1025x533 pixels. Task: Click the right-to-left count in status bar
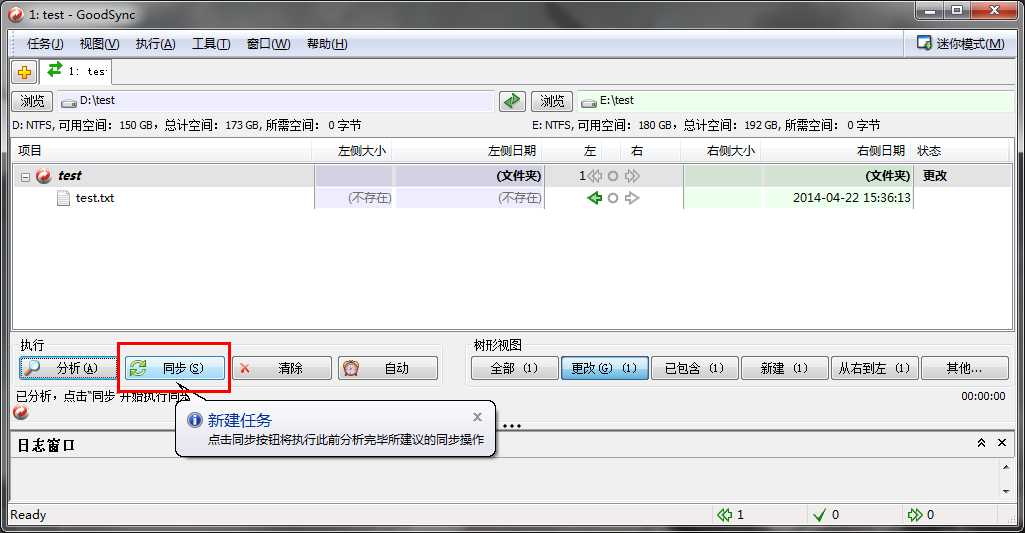[x=731, y=515]
